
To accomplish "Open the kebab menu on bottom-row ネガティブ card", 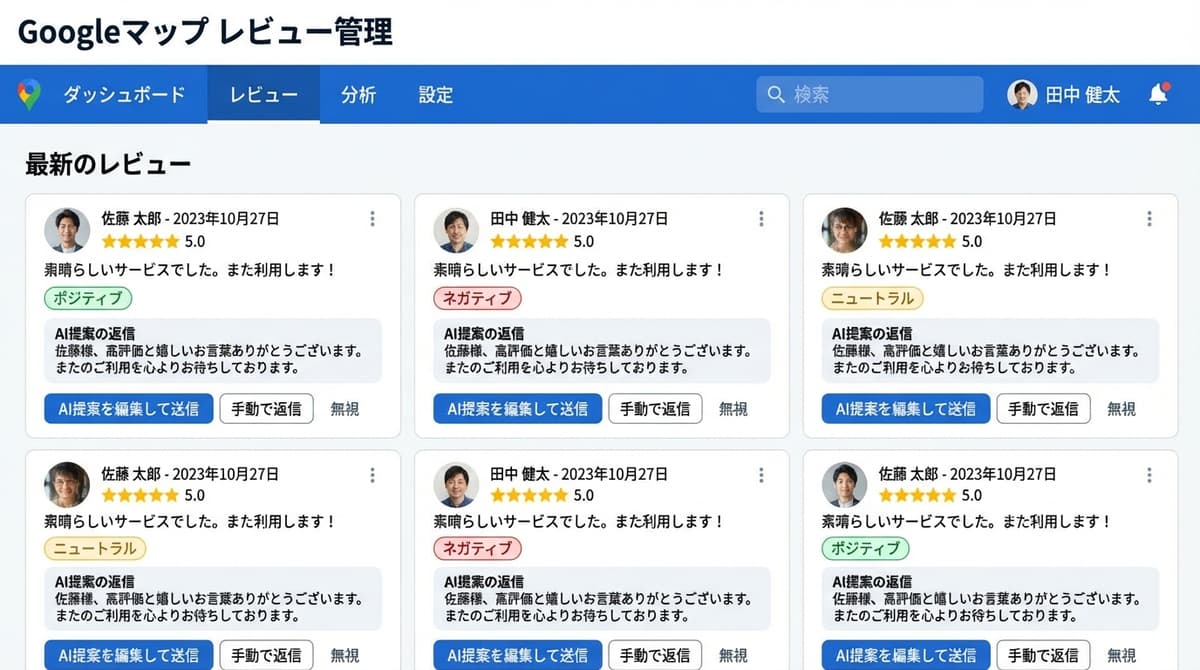I will (761, 475).
